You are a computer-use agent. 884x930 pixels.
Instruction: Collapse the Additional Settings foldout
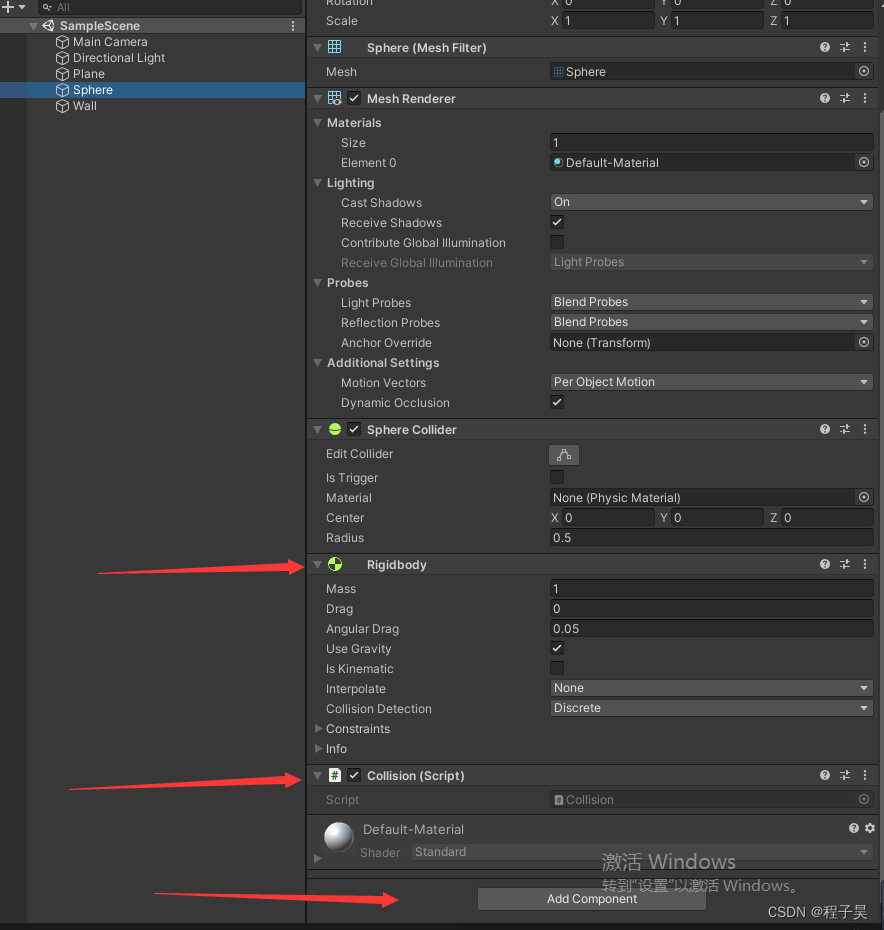point(318,362)
